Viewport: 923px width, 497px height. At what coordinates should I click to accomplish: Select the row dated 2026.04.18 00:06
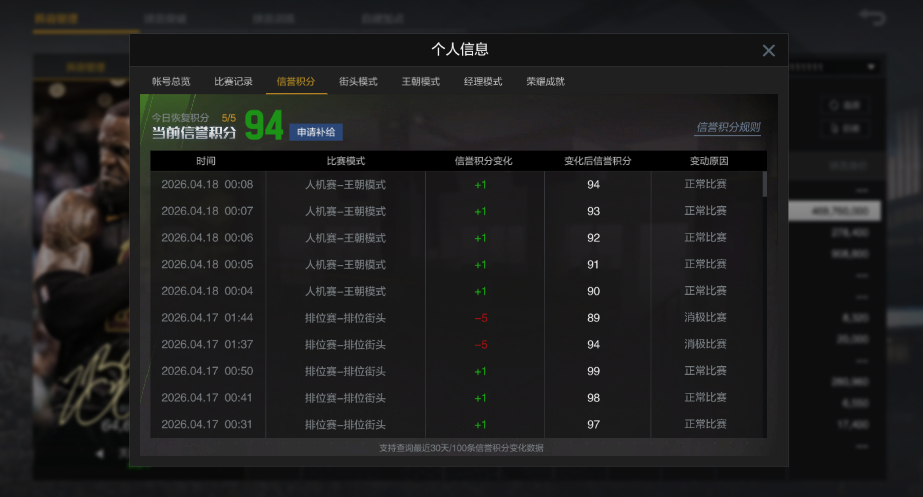tap(456, 238)
